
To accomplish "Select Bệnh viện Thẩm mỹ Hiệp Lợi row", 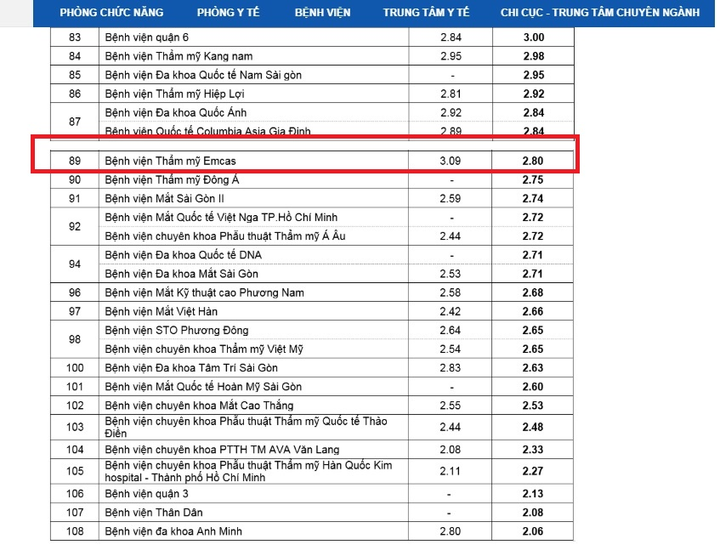I will pos(175,94).
